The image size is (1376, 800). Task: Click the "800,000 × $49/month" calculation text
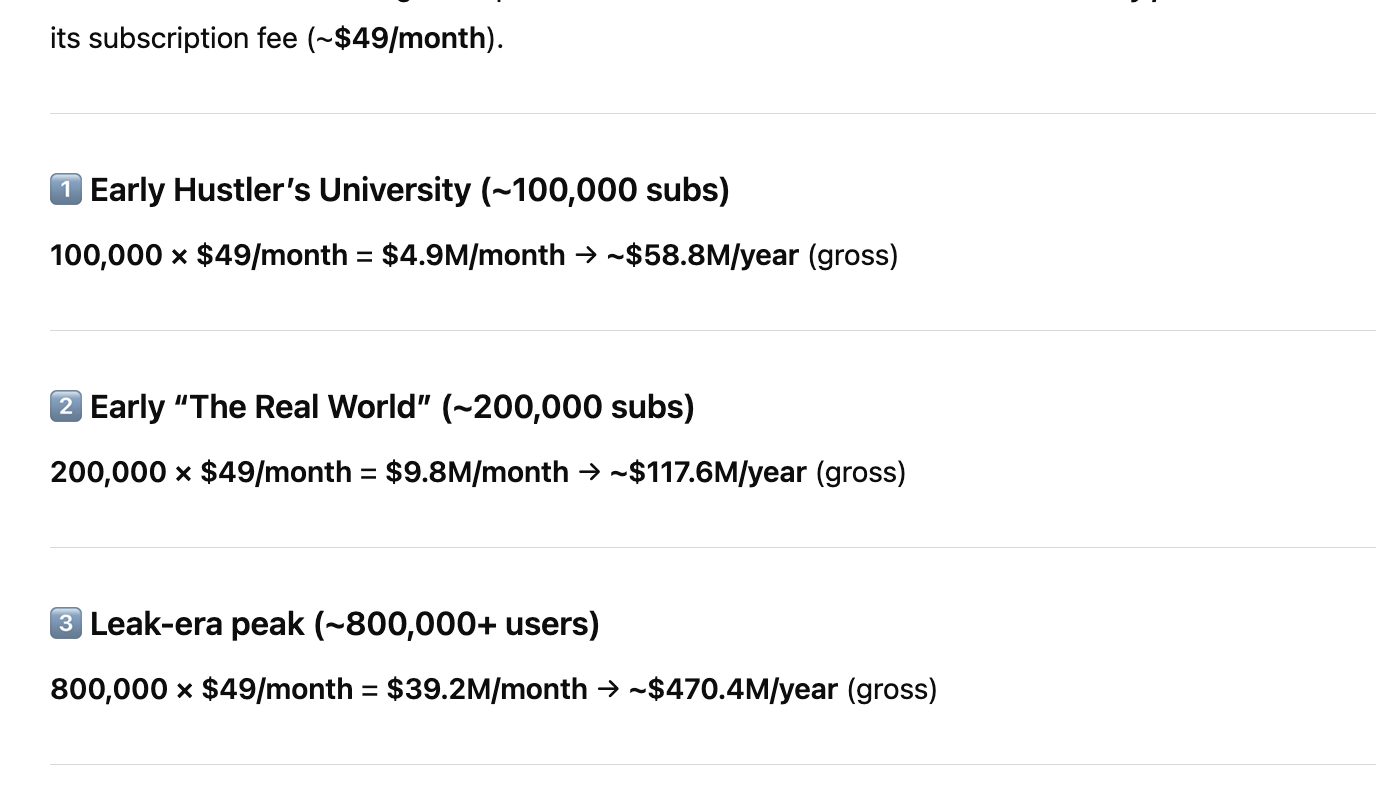coord(201,689)
